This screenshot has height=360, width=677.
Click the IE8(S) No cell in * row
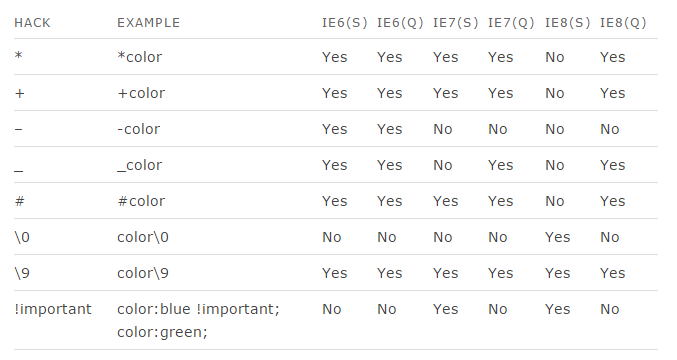tap(554, 57)
